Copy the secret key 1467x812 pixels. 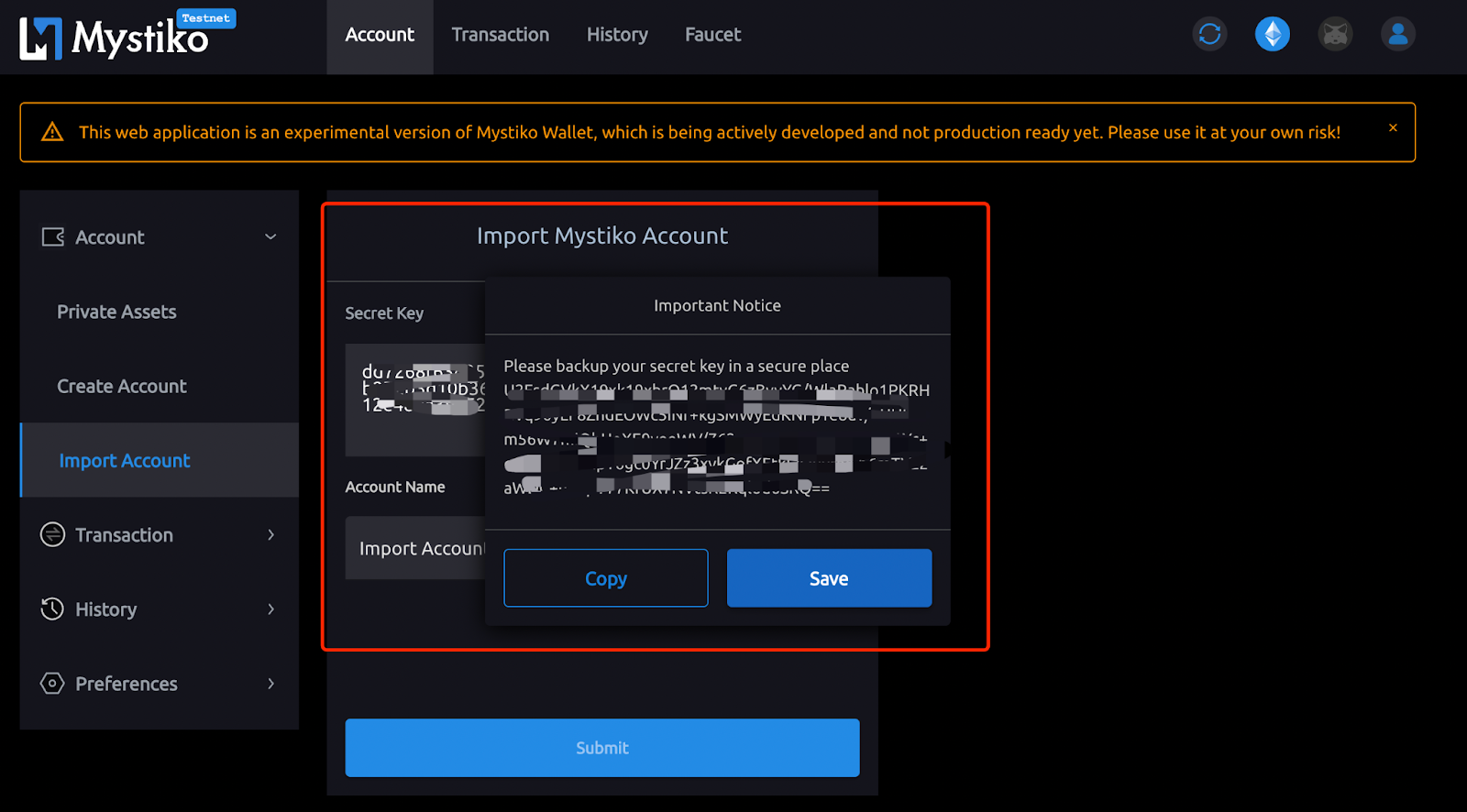click(606, 578)
